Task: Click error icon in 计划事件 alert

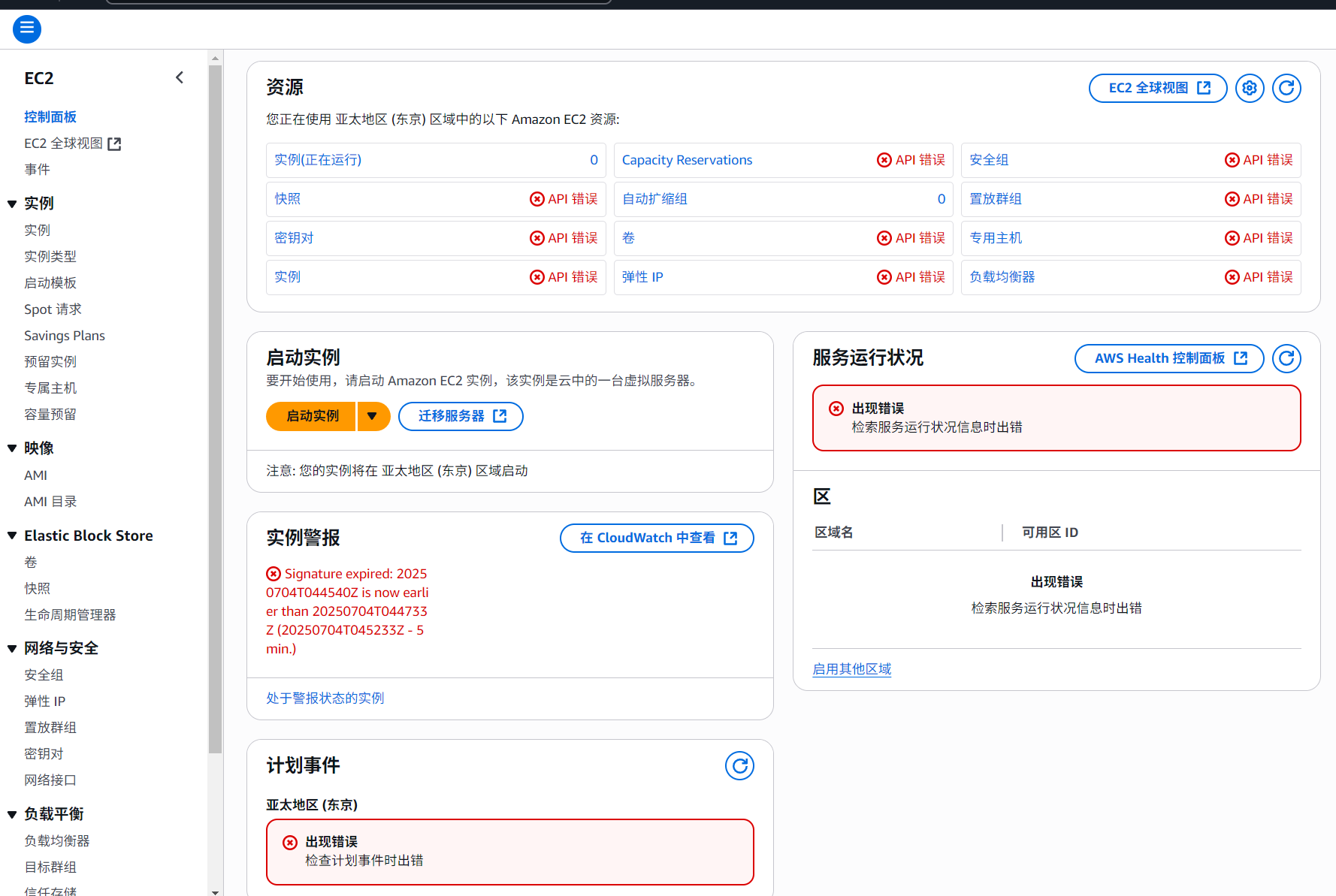Action: point(290,843)
